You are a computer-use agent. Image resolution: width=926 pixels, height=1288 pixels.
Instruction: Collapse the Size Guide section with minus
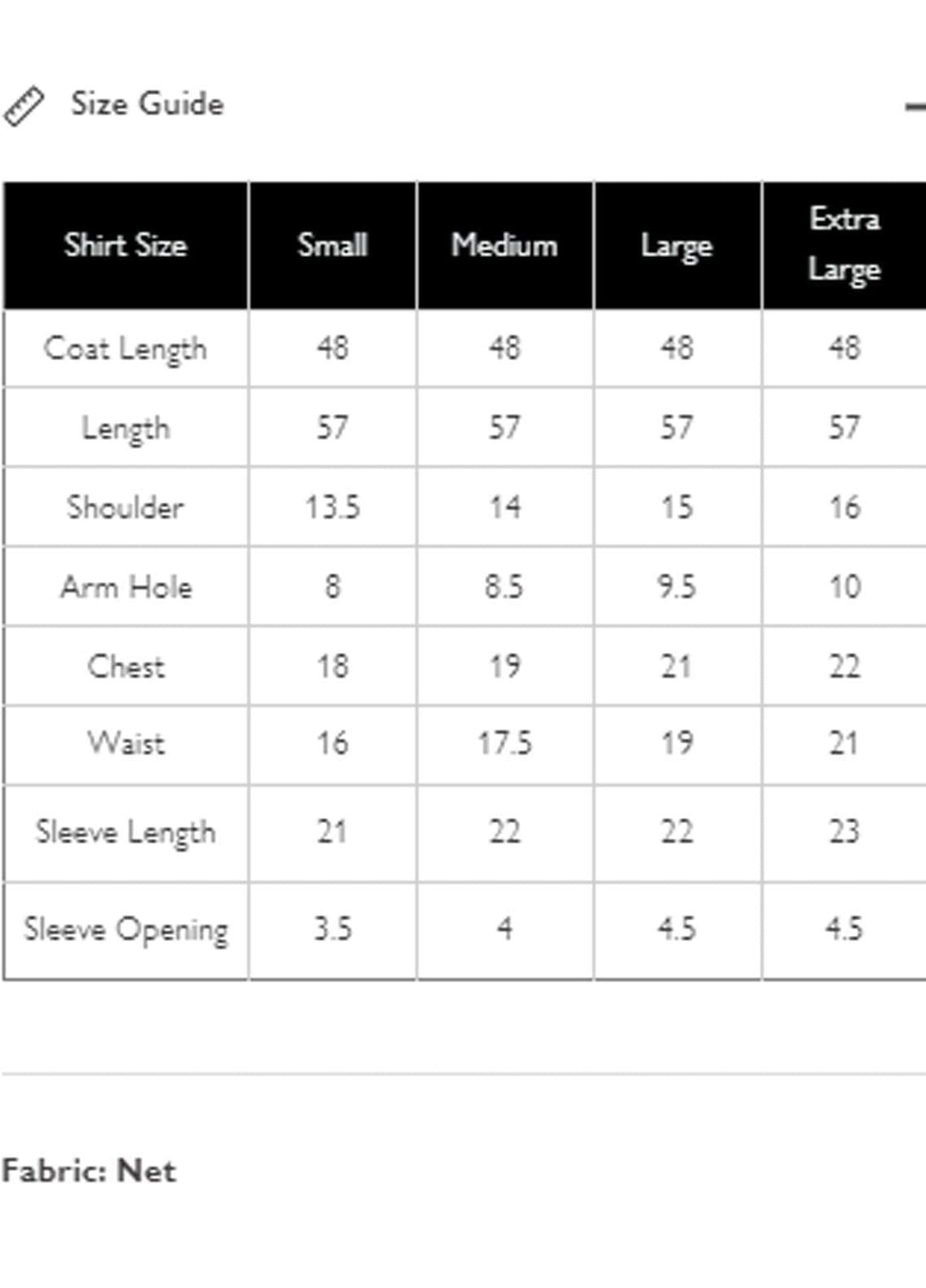click(x=916, y=107)
